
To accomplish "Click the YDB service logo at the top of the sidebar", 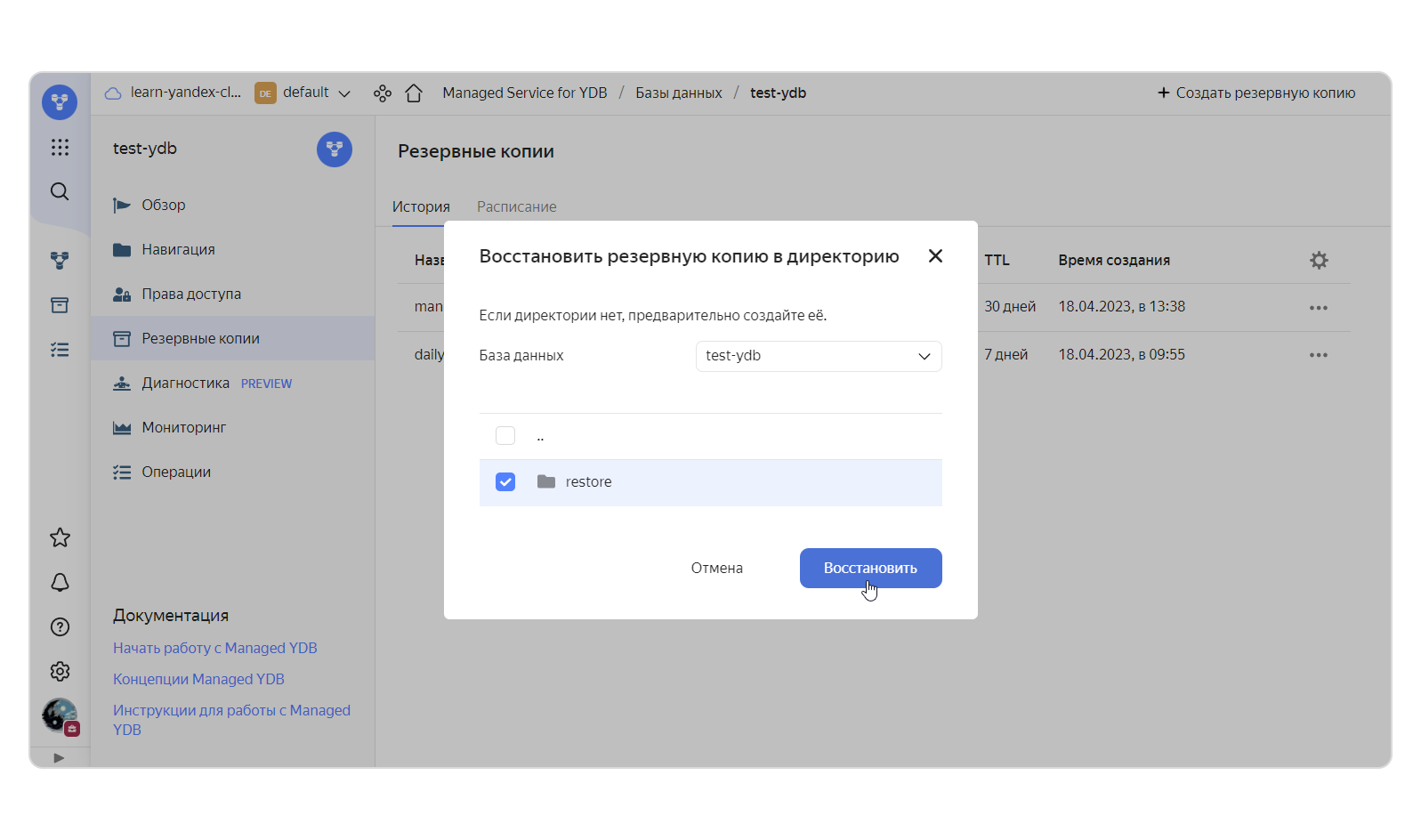I will [x=60, y=101].
